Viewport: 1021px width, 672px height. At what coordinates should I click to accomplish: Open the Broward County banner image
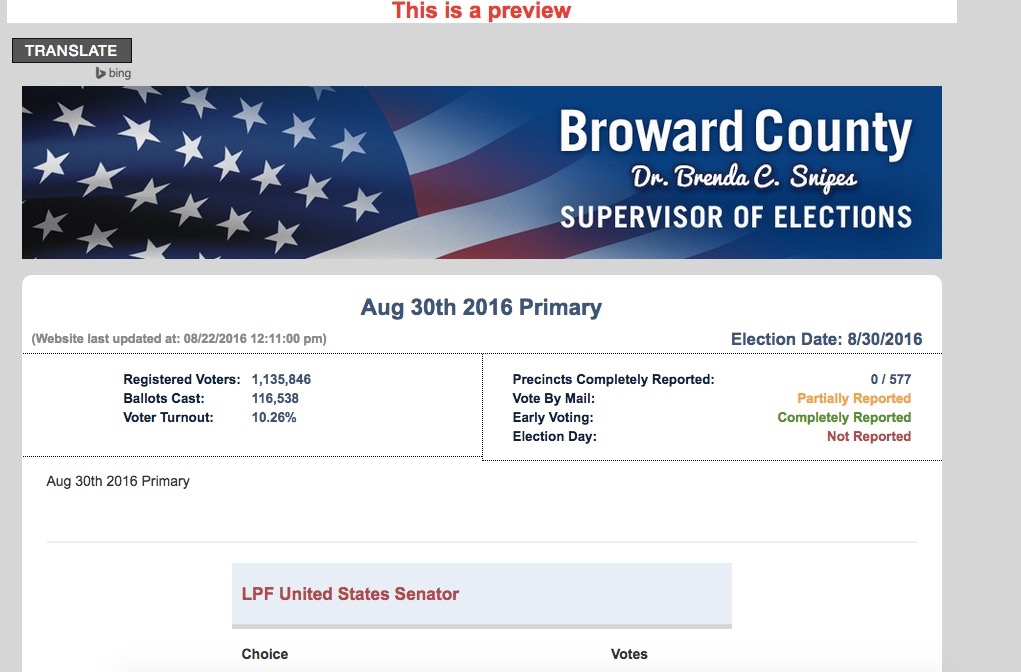coord(482,173)
